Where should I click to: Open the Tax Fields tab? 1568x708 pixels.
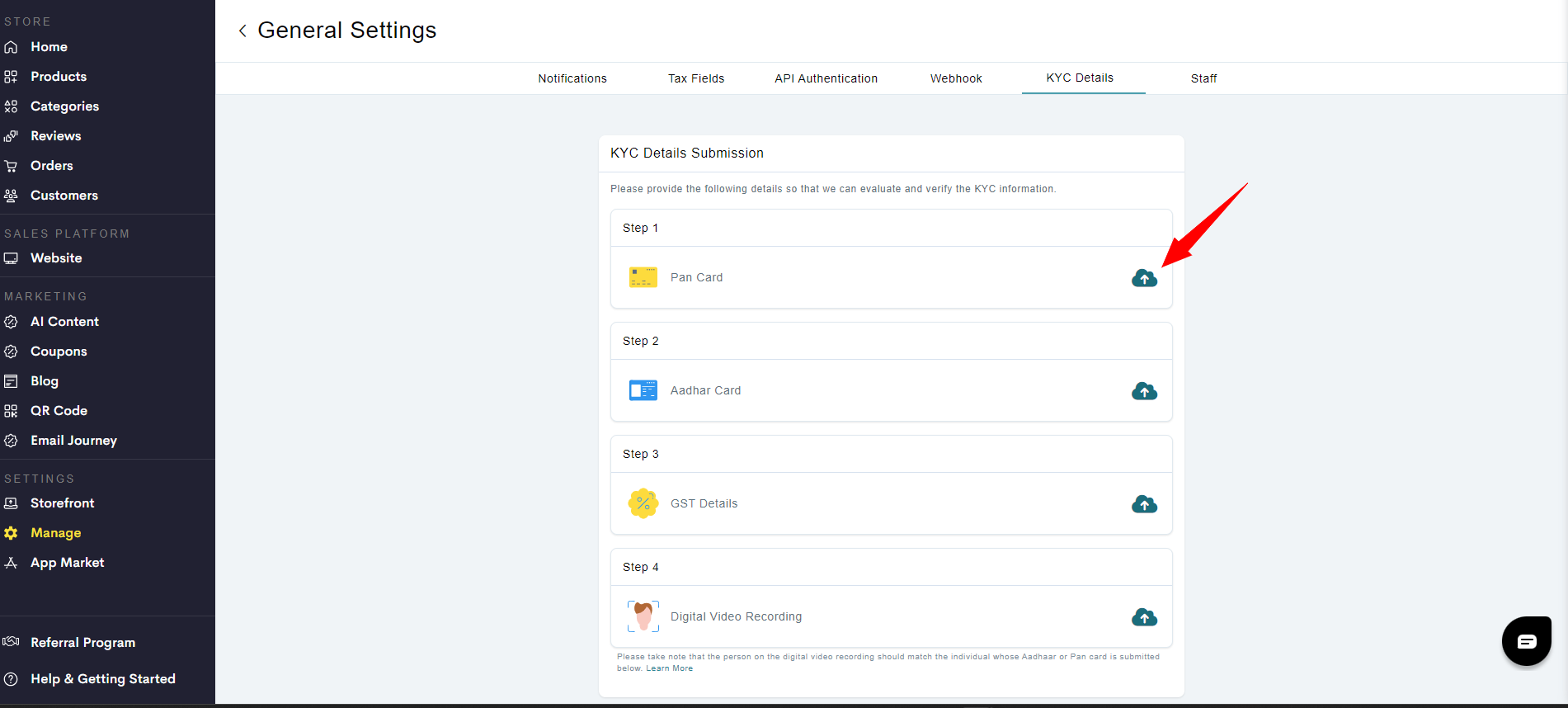click(x=696, y=78)
